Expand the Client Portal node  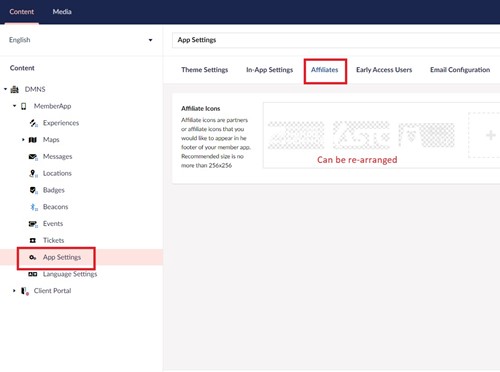coord(14,291)
